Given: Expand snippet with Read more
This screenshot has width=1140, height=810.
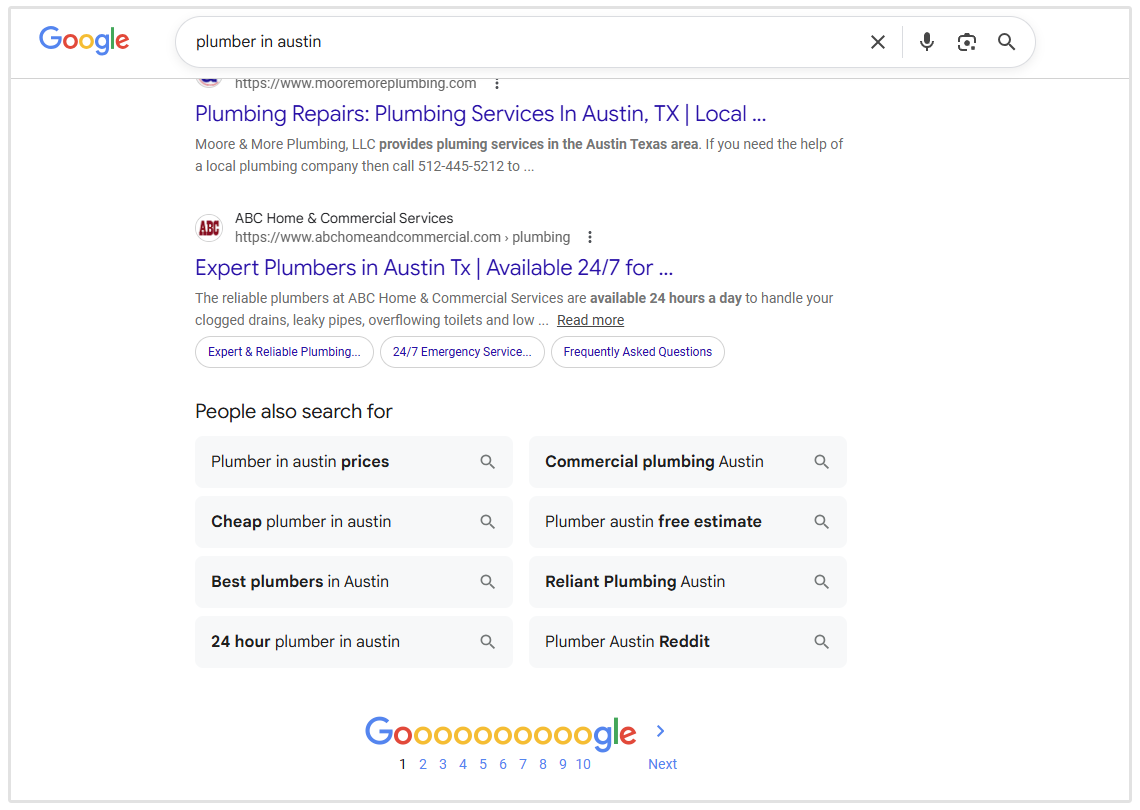Looking at the screenshot, I should (590, 320).
